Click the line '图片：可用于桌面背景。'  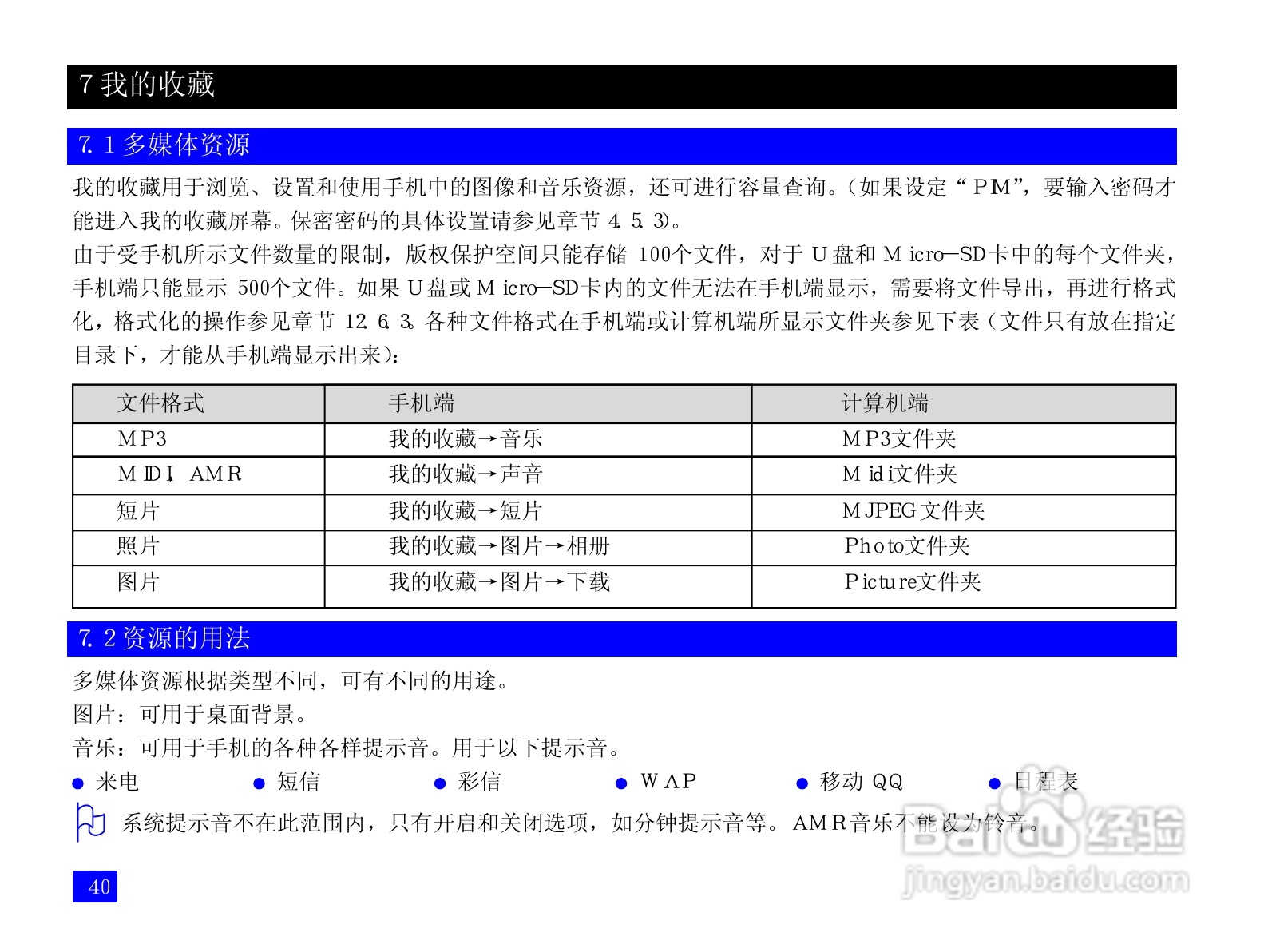point(190,714)
